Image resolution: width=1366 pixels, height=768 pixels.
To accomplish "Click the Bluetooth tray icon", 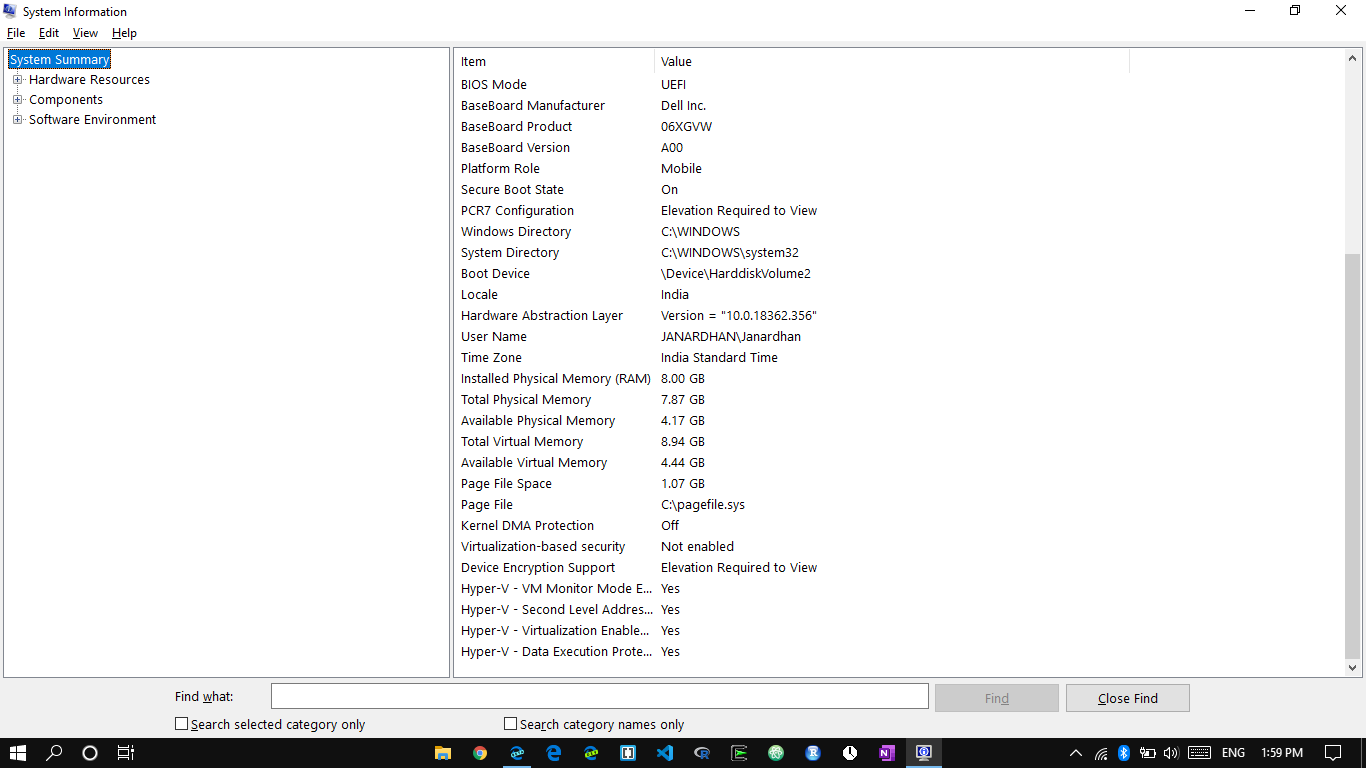I will pyautogui.click(x=1124, y=753).
